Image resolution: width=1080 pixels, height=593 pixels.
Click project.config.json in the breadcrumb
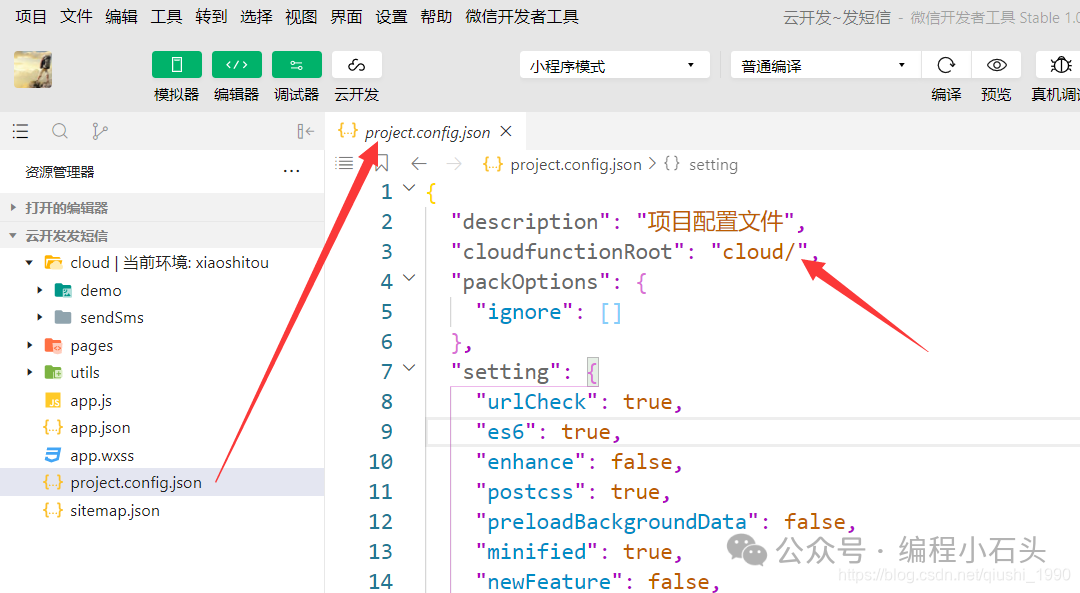pyautogui.click(x=576, y=165)
